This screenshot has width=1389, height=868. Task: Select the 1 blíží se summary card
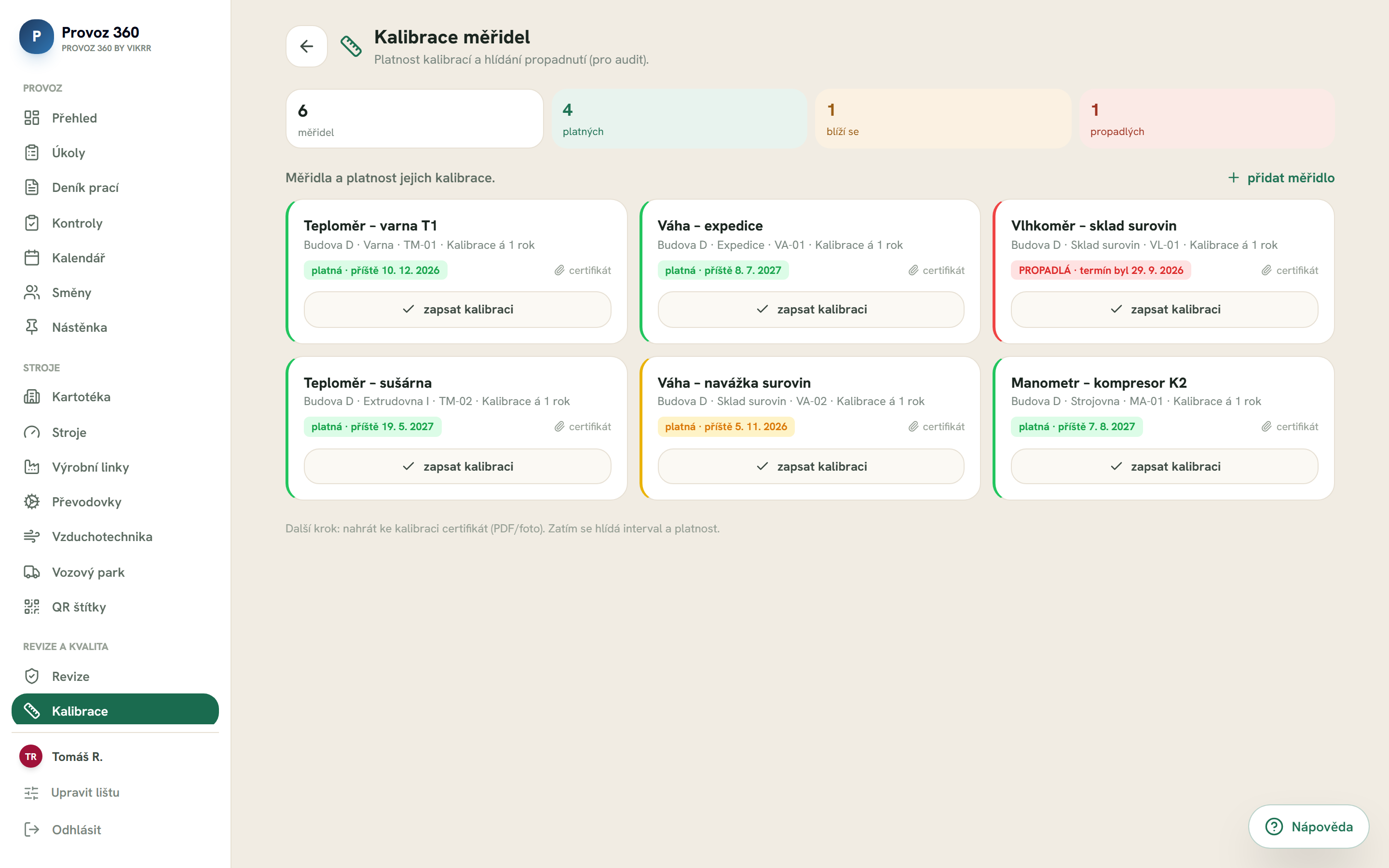[x=943, y=119]
